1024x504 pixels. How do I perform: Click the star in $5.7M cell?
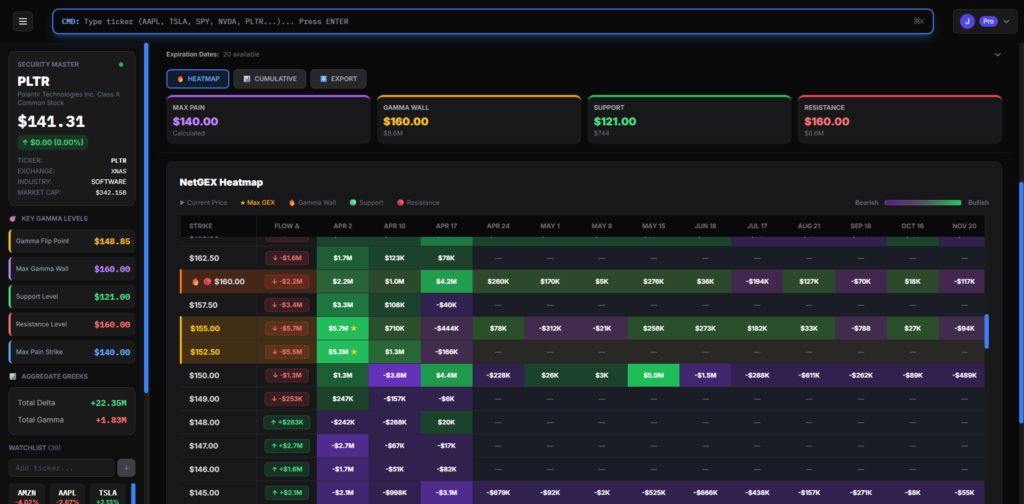point(353,328)
